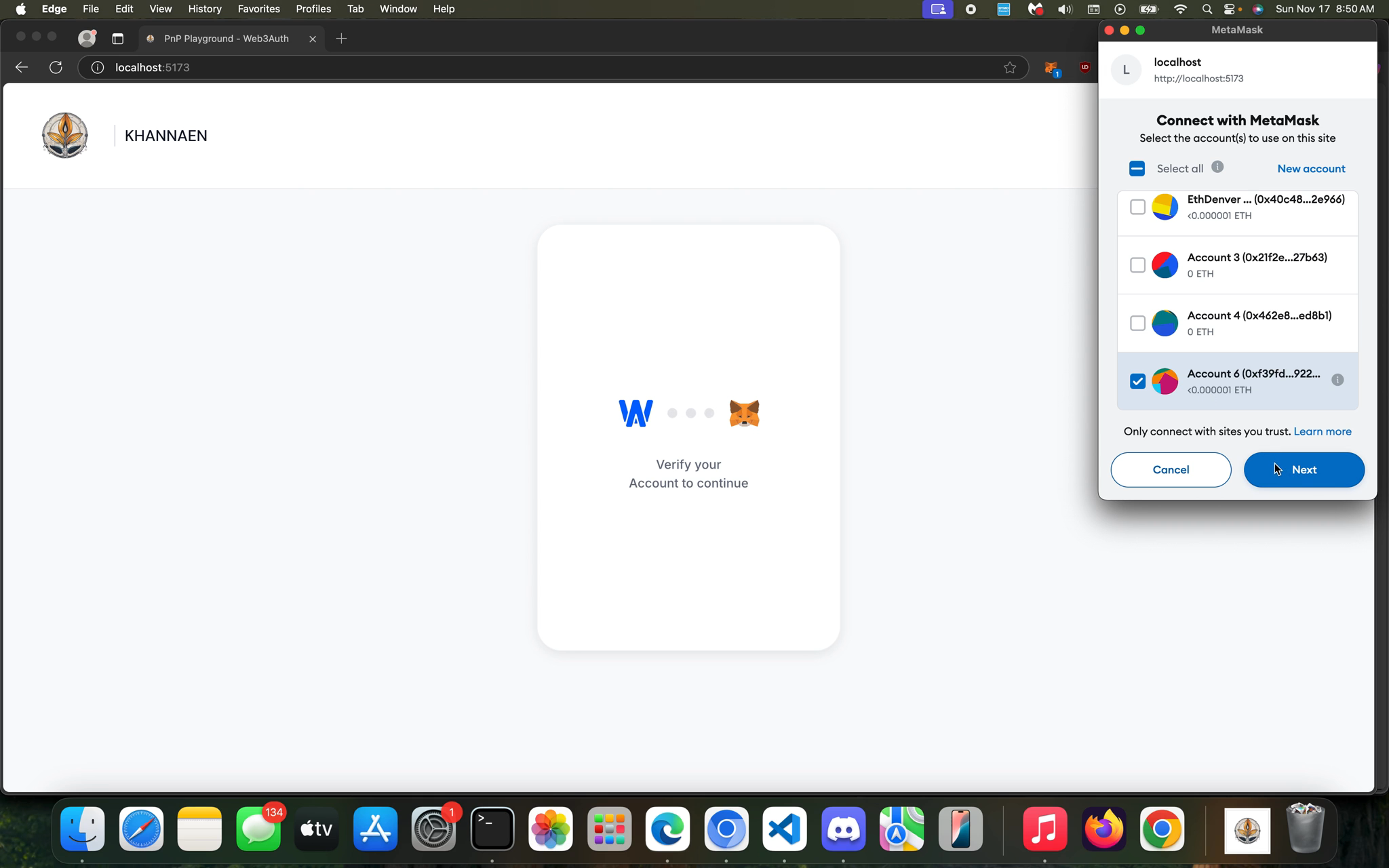This screenshot has width=1389, height=868.
Task: Add the page to favorites star
Action: point(1010,67)
